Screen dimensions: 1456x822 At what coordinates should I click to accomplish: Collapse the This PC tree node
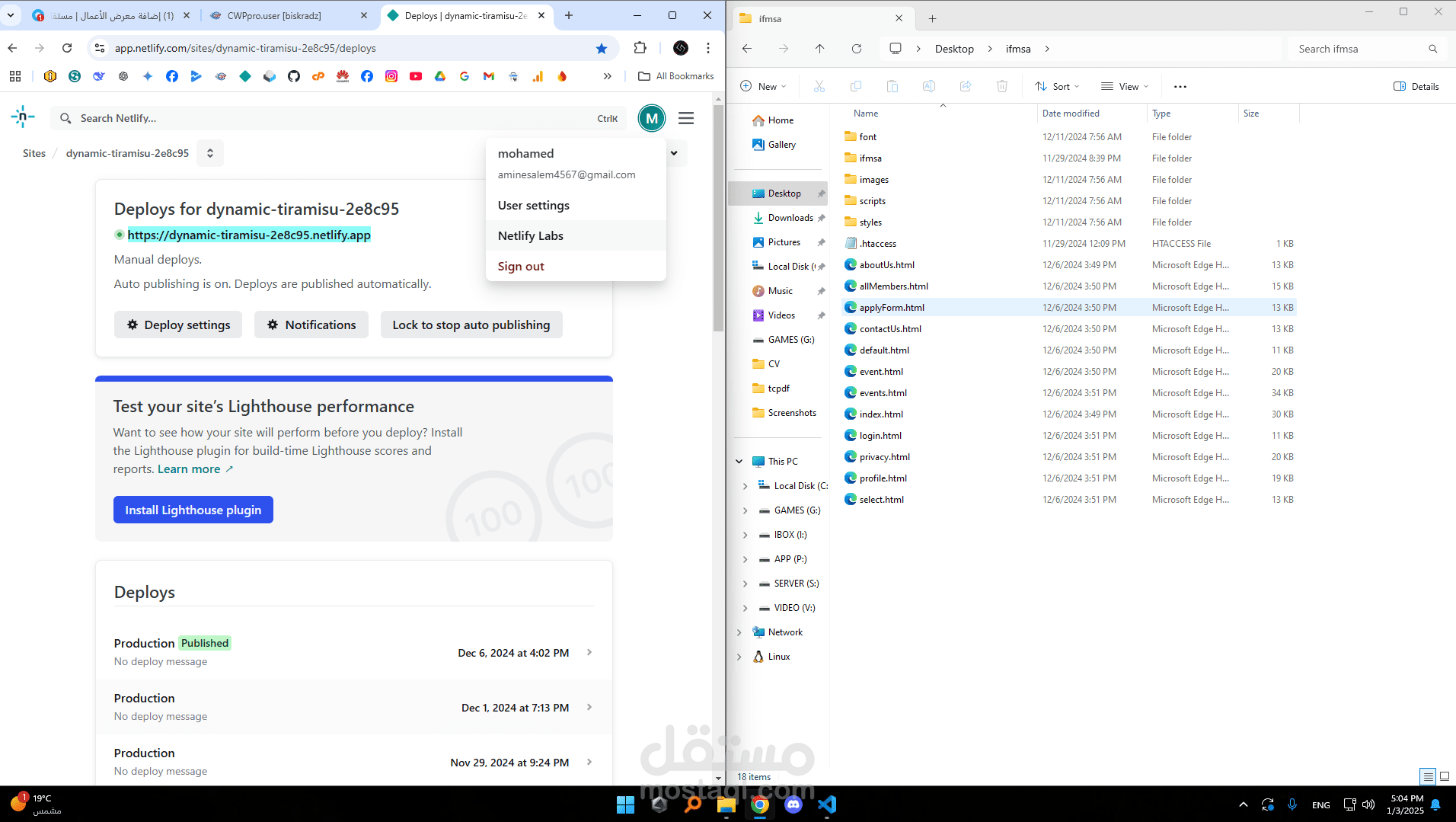point(739,462)
